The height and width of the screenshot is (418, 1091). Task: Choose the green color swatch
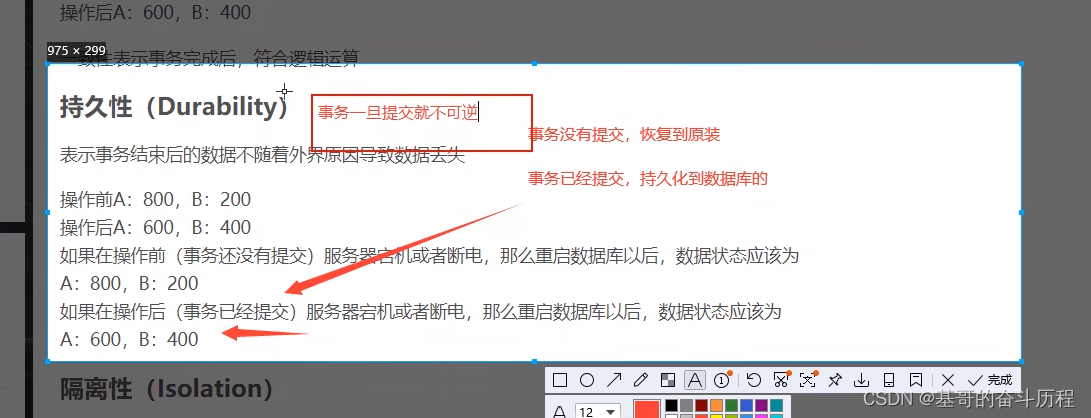pos(731,405)
